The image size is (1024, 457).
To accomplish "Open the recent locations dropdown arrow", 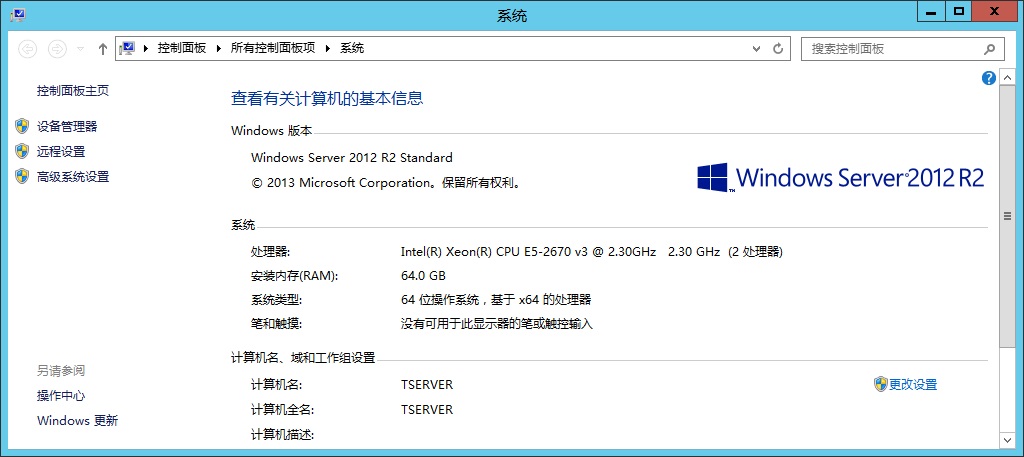I will (80, 48).
